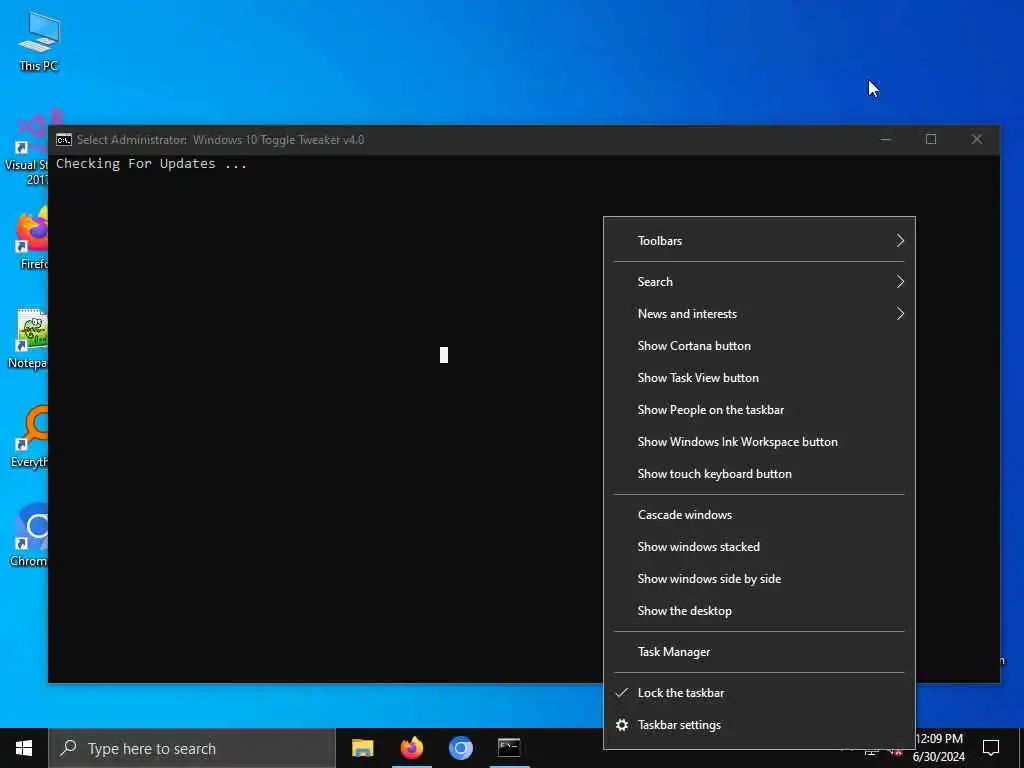Select Show the desktop
Image resolution: width=1024 pixels, height=768 pixels.
tap(759, 611)
